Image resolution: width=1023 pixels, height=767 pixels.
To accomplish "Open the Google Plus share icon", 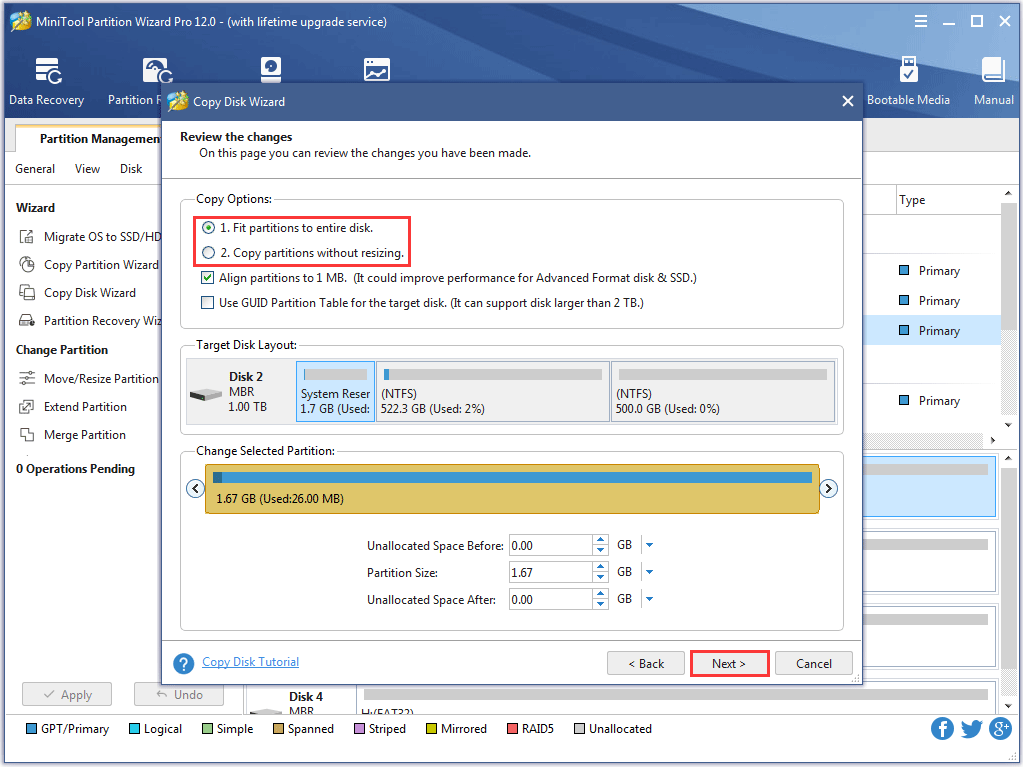I will [x=1000, y=729].
